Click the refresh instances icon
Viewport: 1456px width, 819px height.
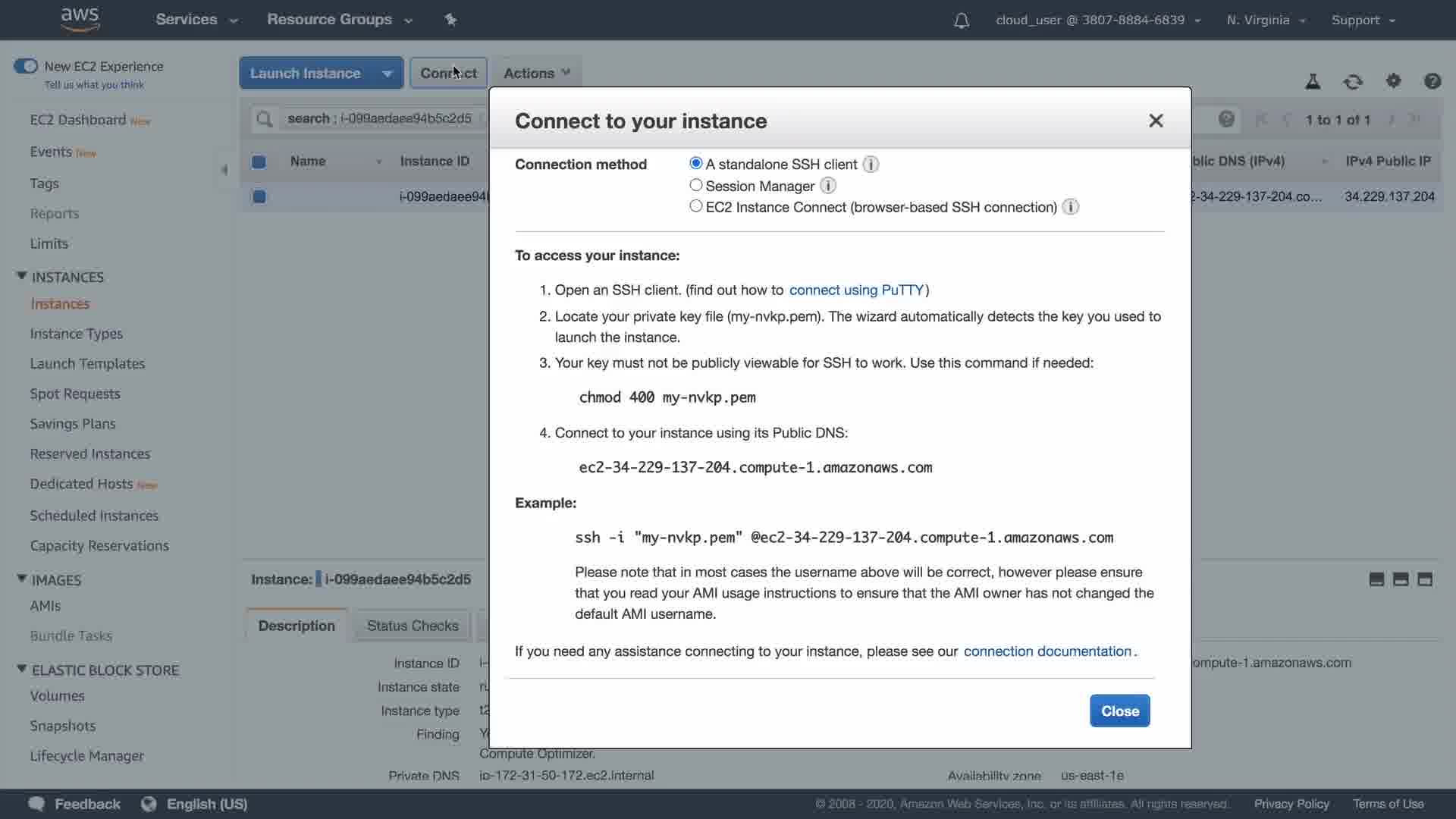coord(1353,82)
